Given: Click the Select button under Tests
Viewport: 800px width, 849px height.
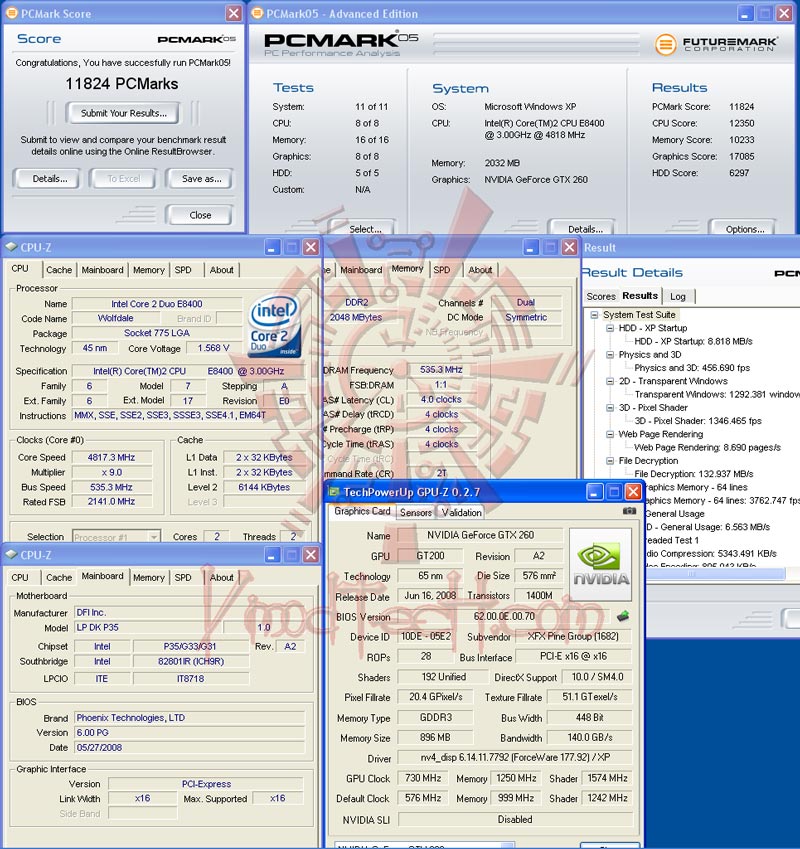Looking at the screenshot, I should (365, 229).
